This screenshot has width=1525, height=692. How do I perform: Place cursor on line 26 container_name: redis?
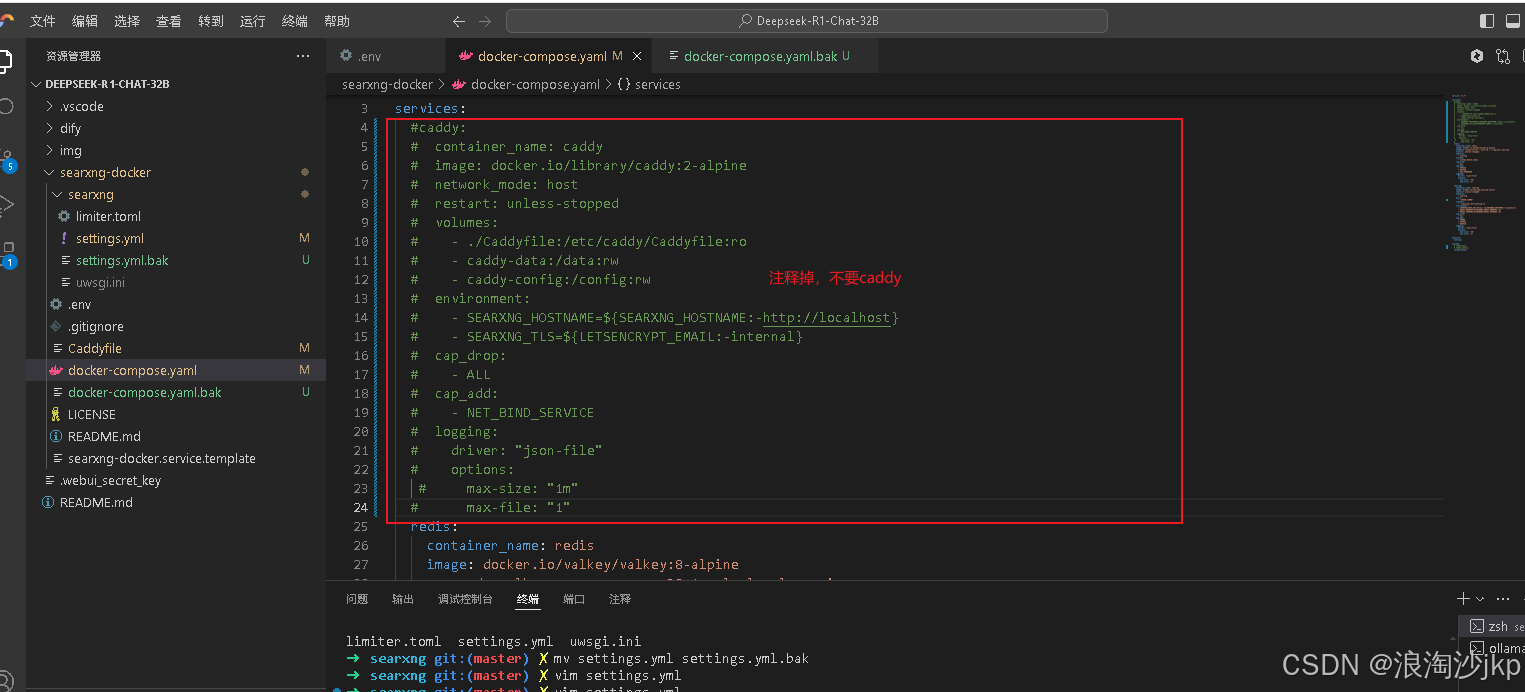510,546
